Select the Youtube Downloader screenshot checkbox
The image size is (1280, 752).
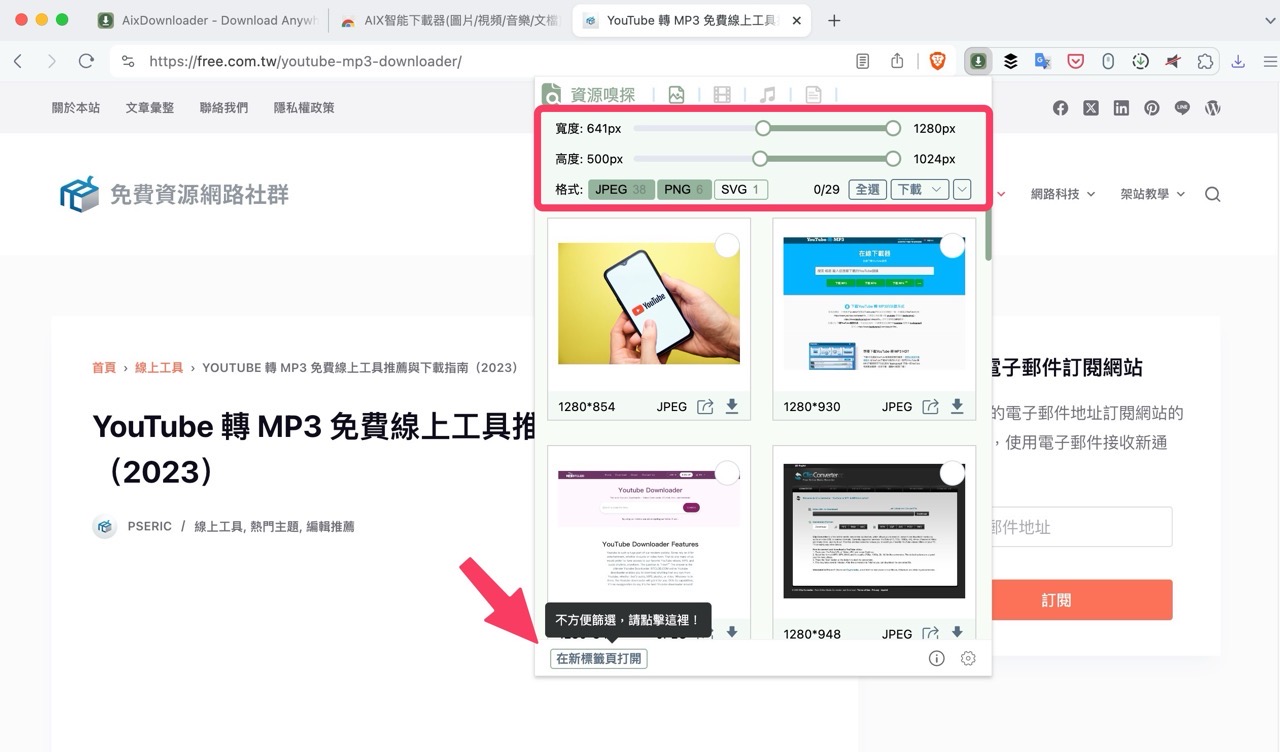727,473
